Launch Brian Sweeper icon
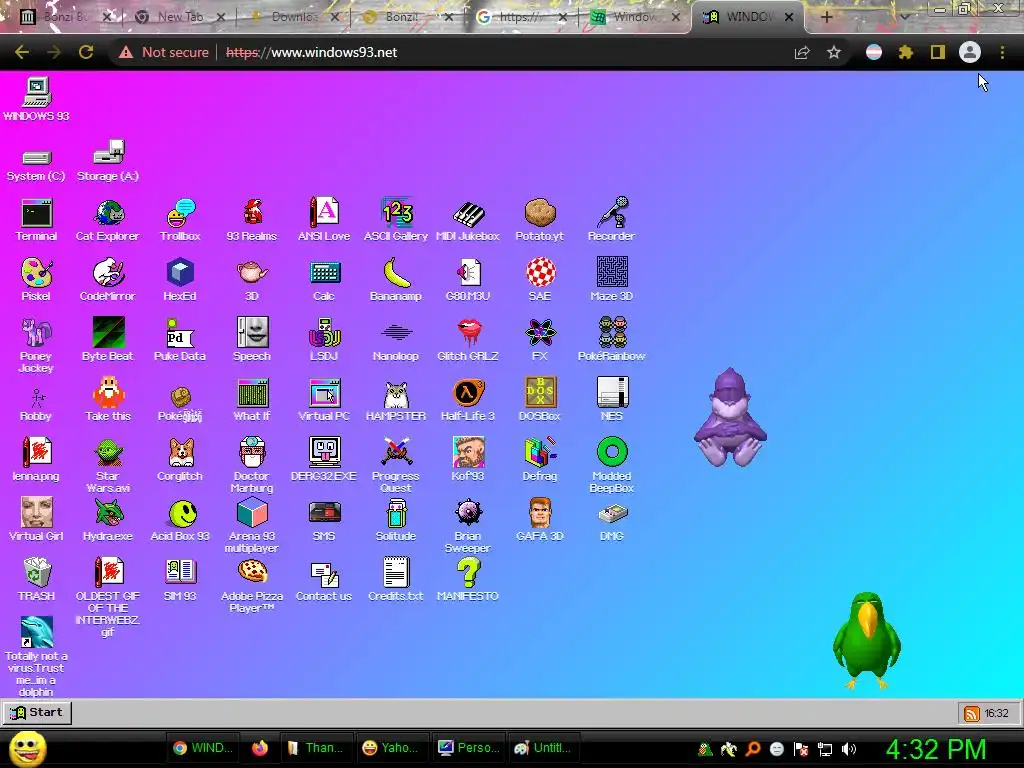 (468, 525)
